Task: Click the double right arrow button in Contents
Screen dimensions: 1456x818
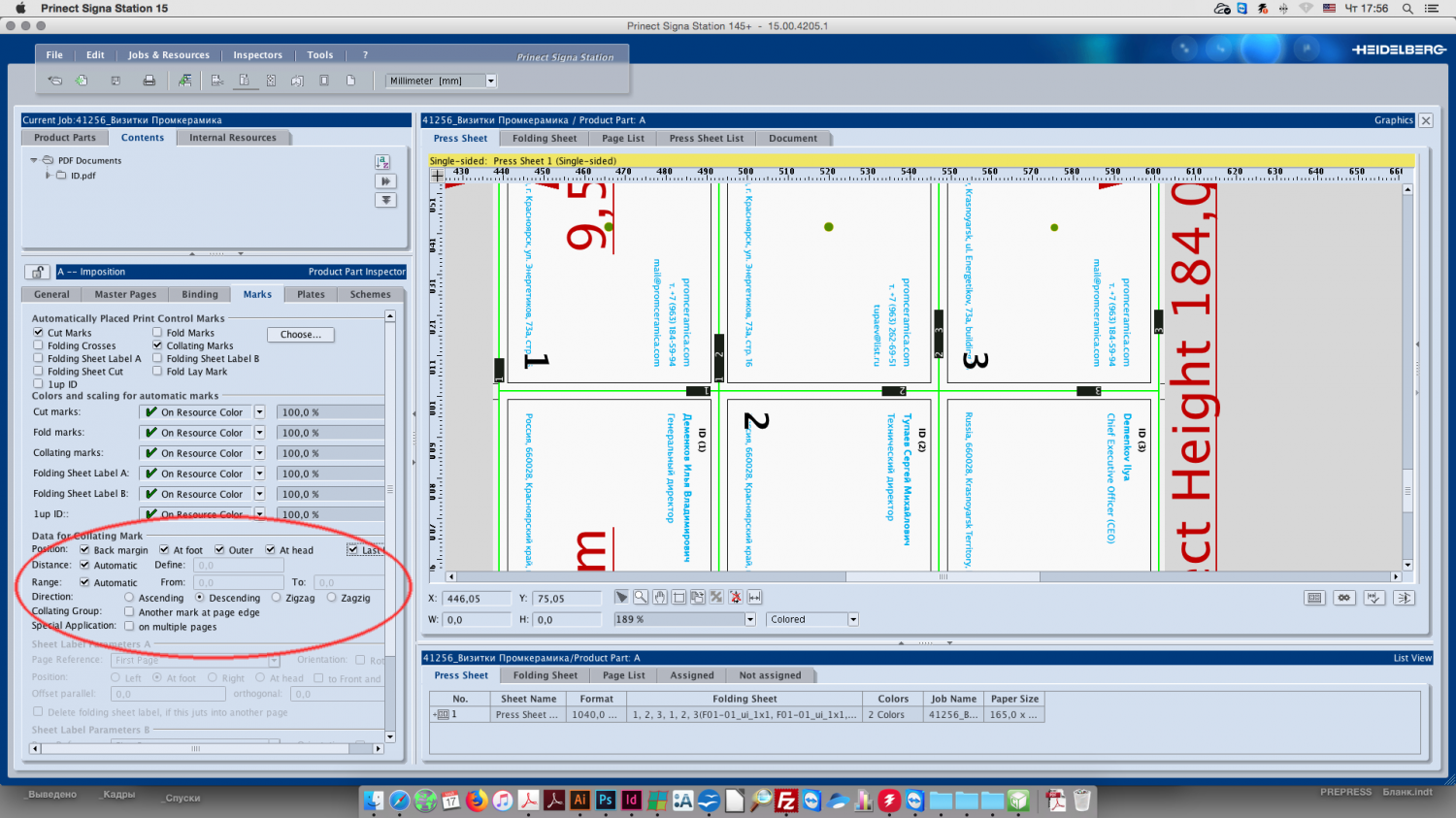Action: coord(385,181)
